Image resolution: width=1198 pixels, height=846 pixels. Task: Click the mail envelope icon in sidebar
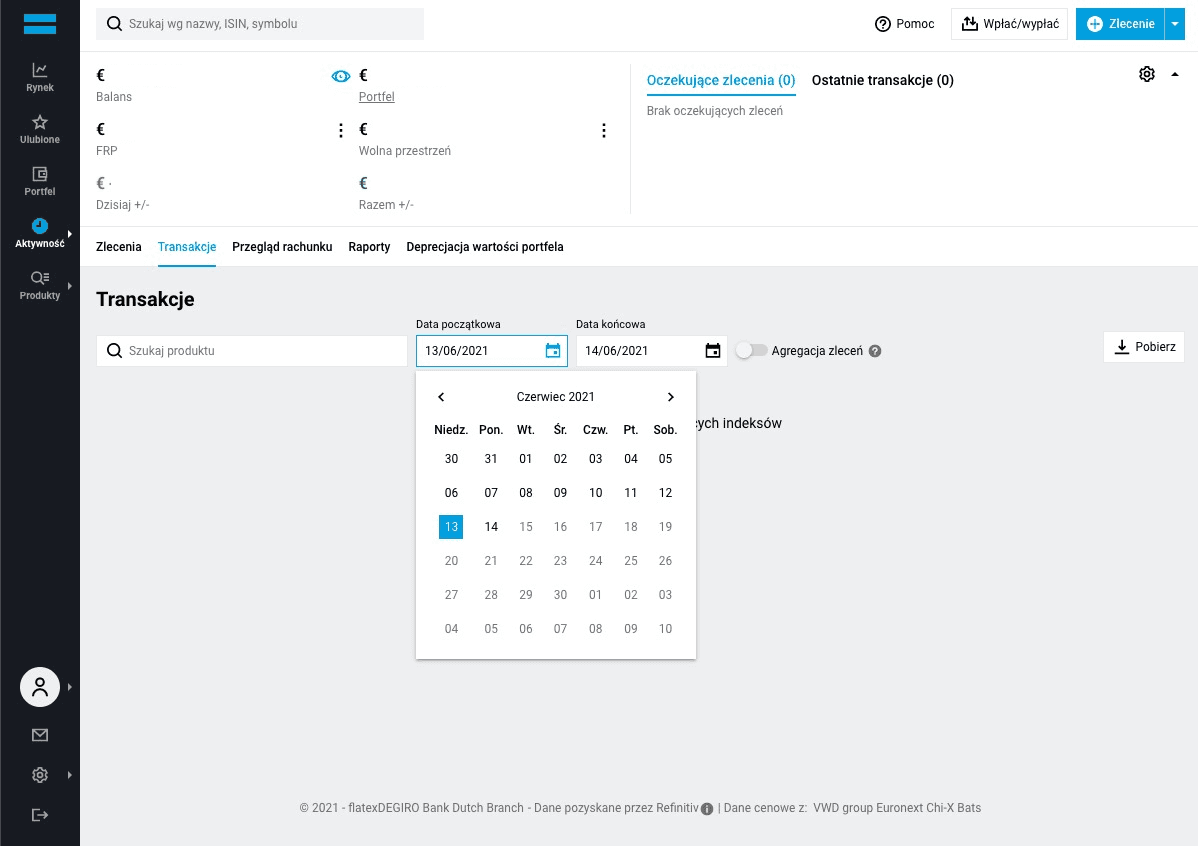click(x=40, y=735)
